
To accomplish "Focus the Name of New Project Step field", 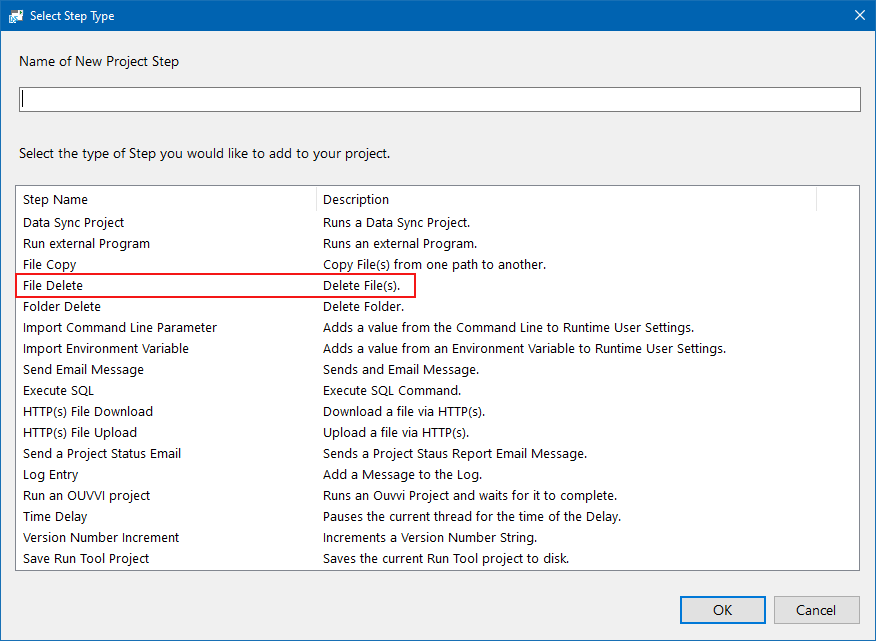I will pyautogui.click(x=440, y=99).
